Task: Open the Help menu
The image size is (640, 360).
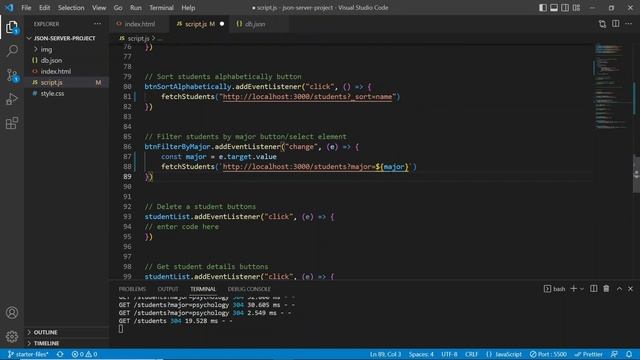Action: (x=188, y=8)
